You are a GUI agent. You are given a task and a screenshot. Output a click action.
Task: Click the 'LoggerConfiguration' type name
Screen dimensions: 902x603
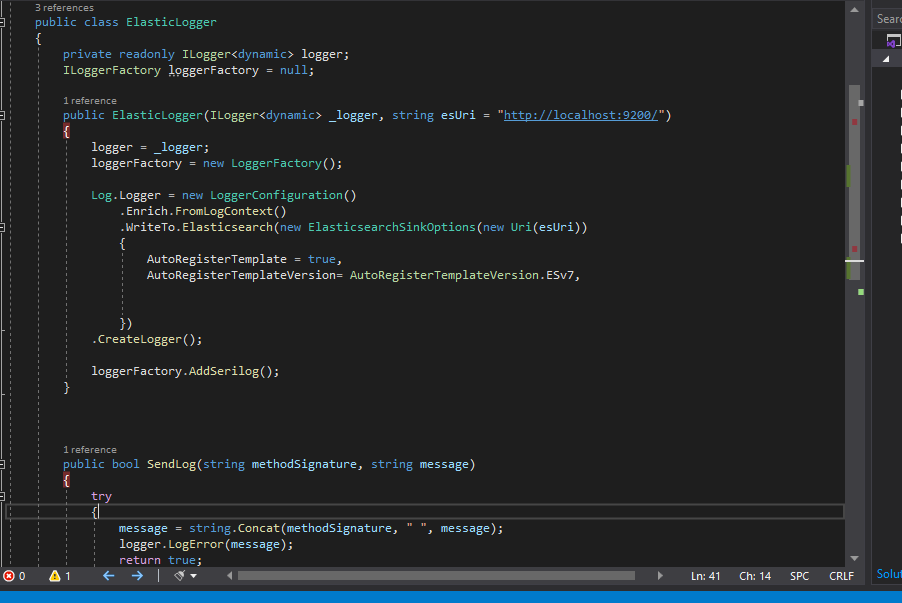coord(276,196)
